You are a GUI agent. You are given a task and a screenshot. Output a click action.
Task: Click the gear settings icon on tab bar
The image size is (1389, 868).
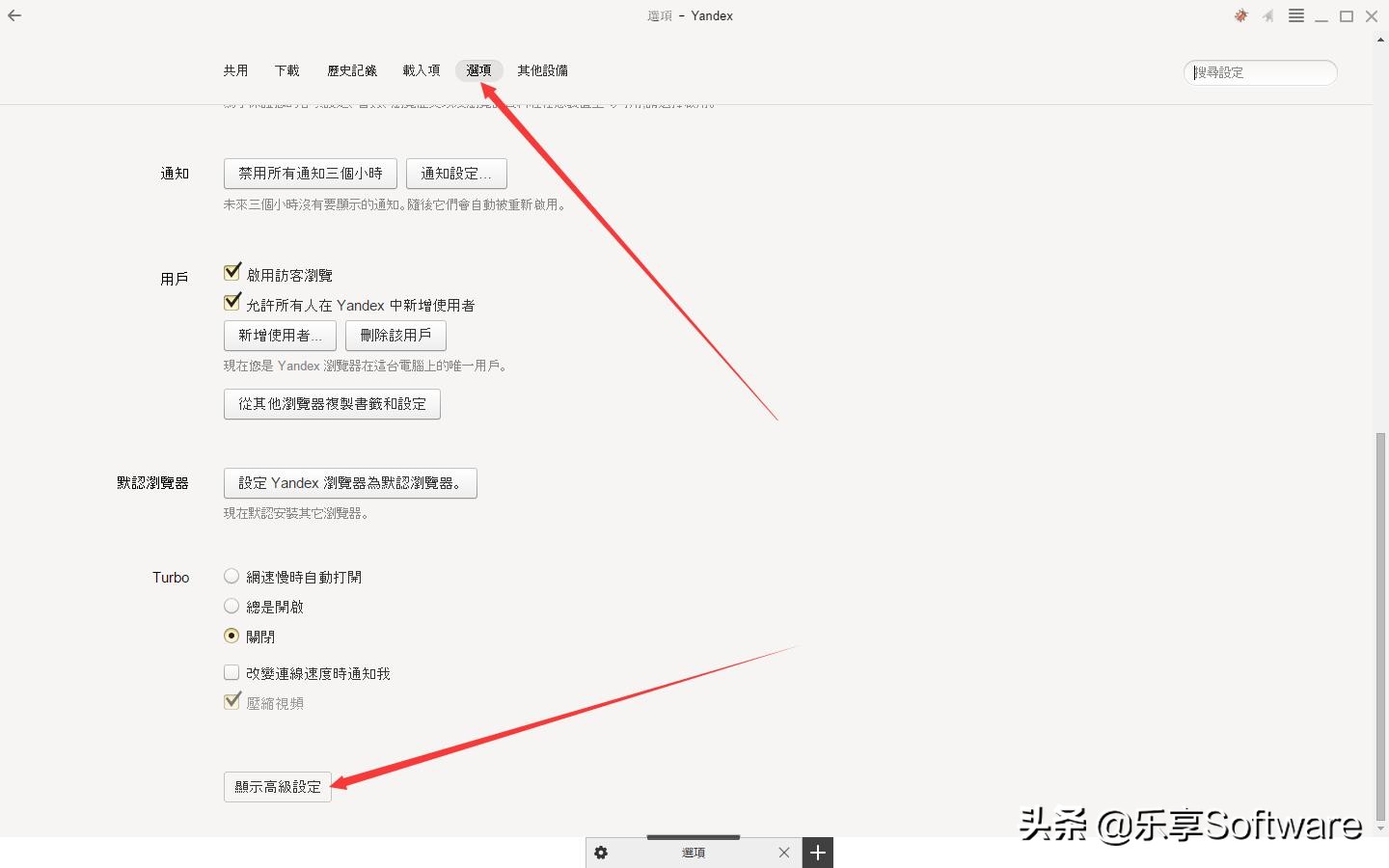601,853
